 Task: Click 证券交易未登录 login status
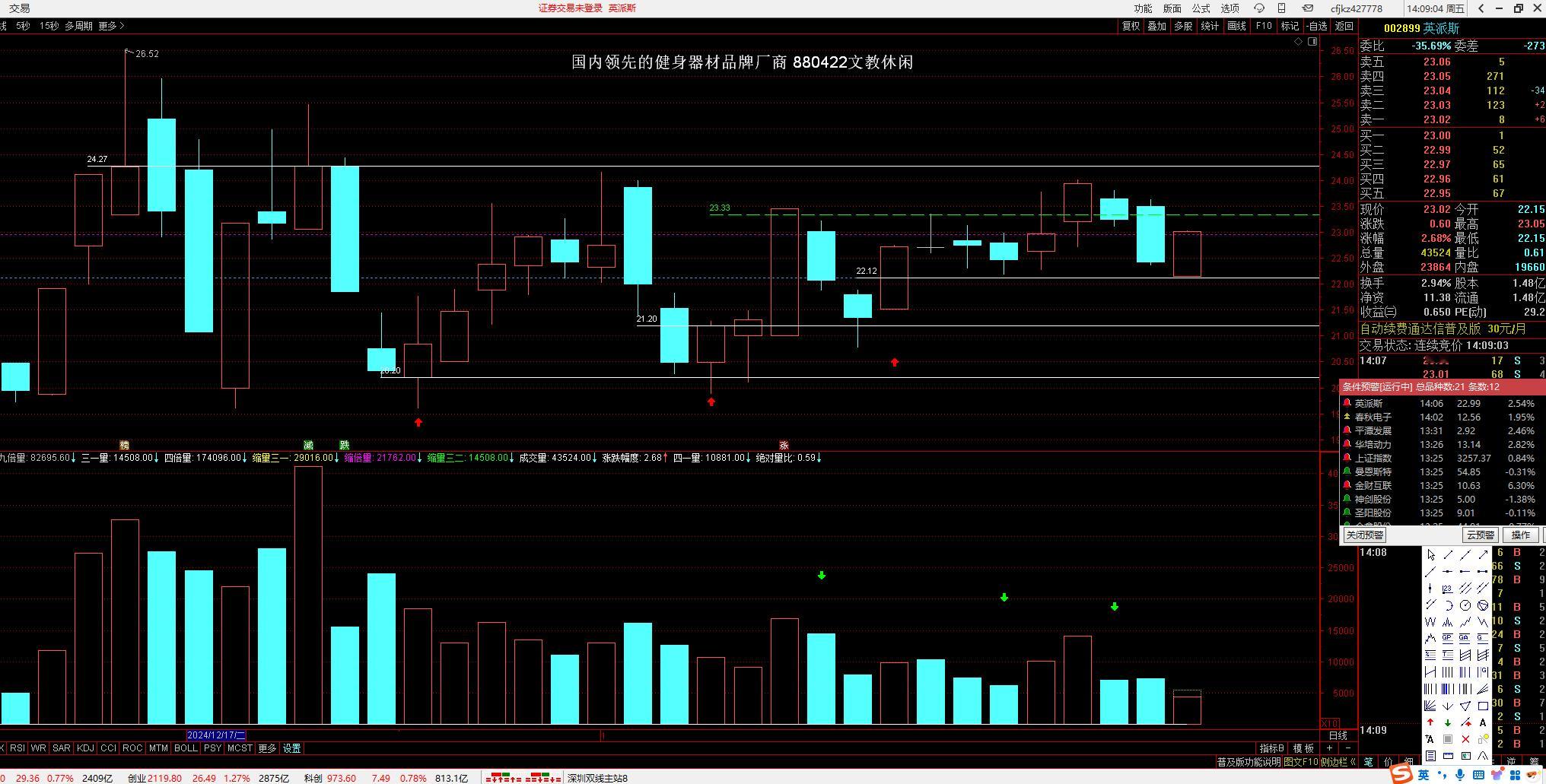[x=571, y=8]
